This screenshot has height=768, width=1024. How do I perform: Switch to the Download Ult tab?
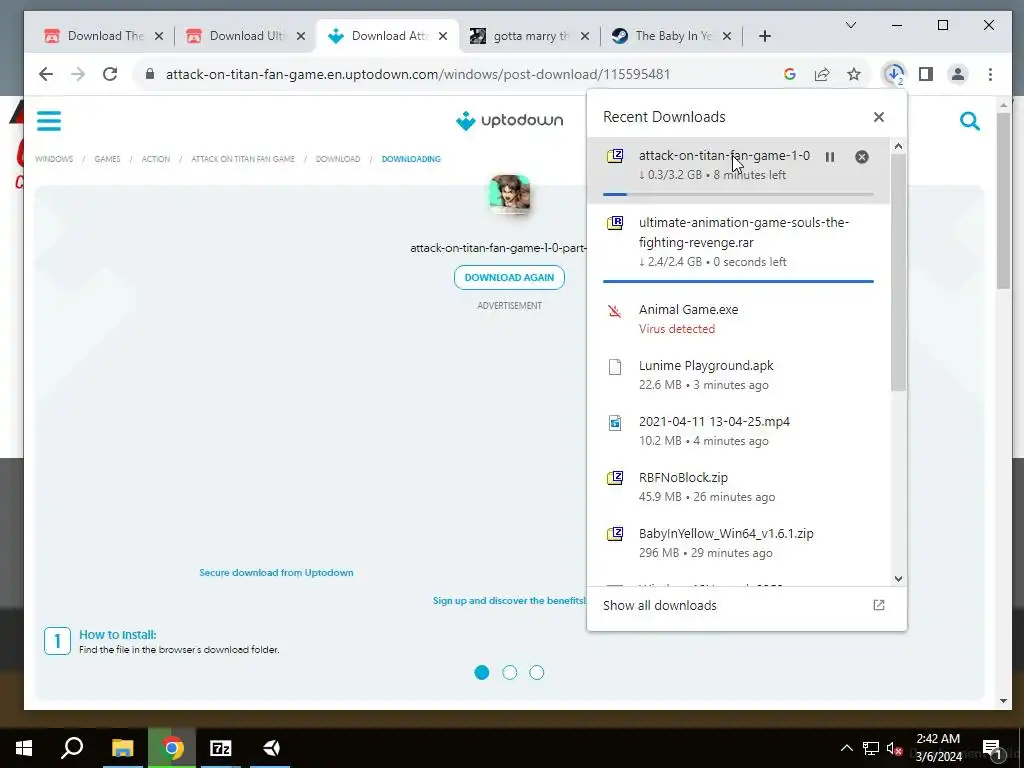[x=246, y=36]
